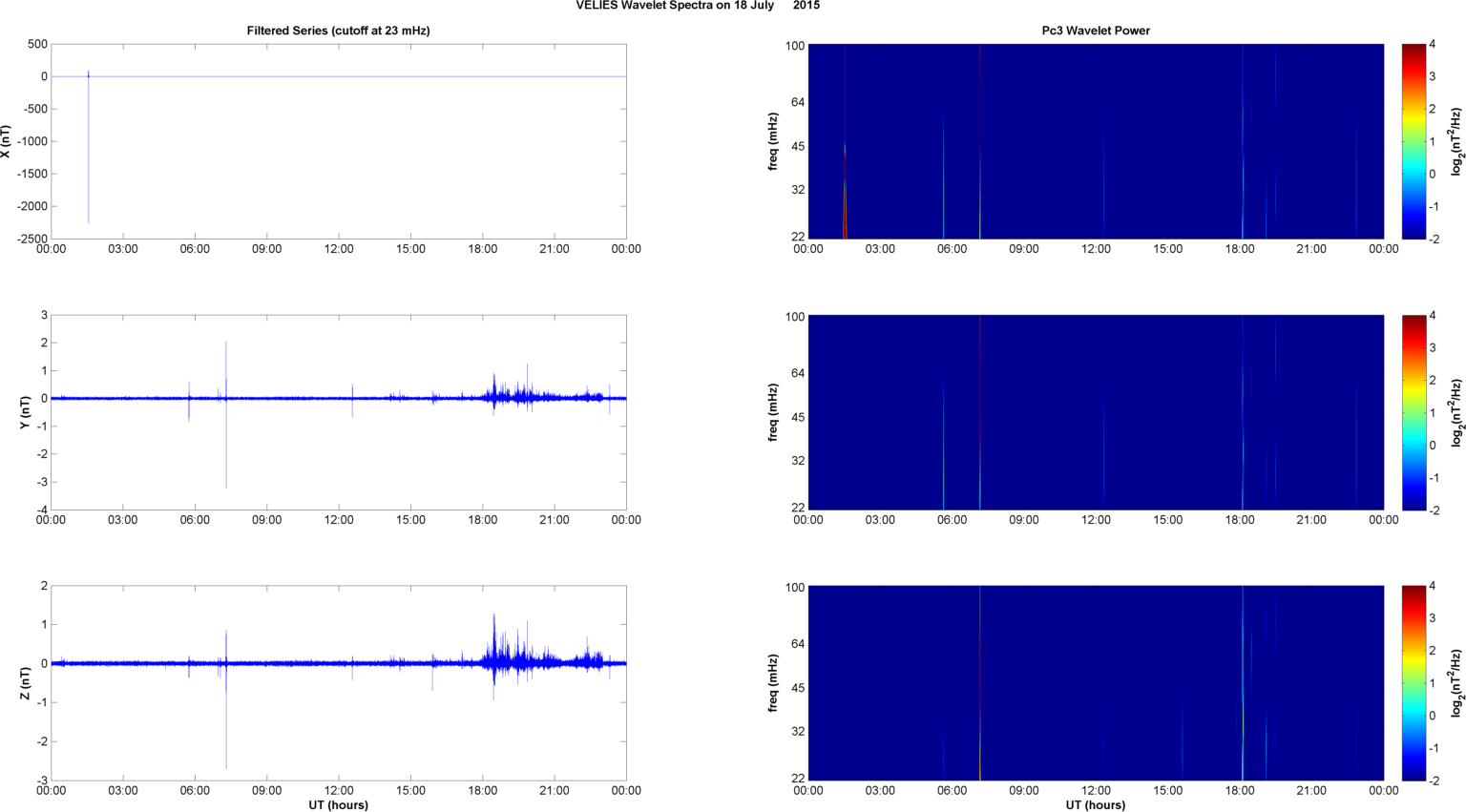Click the "09:00" time tick under the top spectrogram
This screenshot has width=1466, height=812.
pyautogui.click(x=1024, y=249)
